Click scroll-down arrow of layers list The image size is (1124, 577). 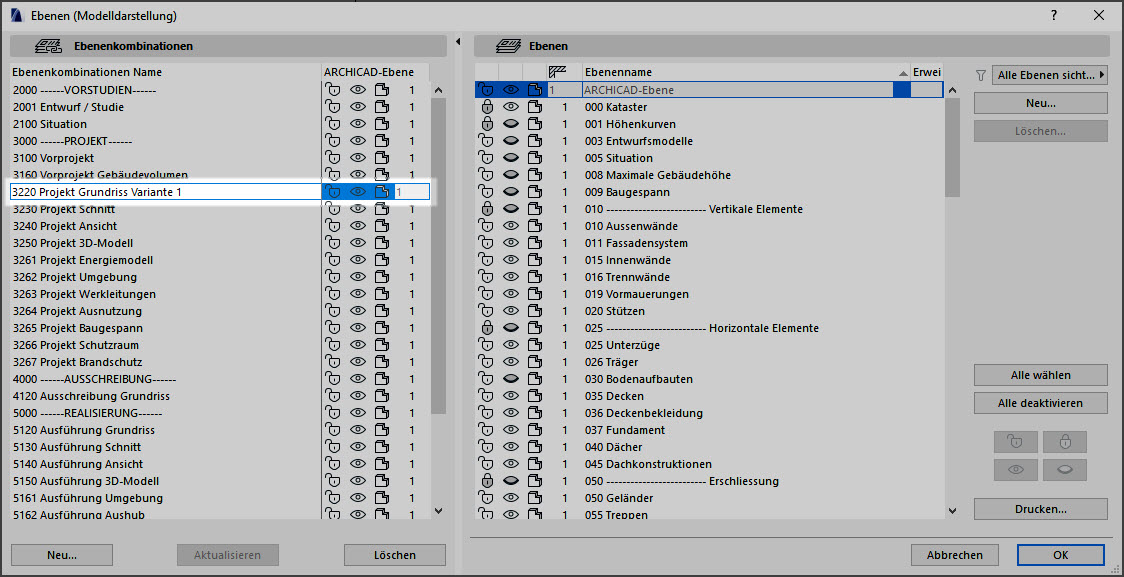(x=952, y=510)
